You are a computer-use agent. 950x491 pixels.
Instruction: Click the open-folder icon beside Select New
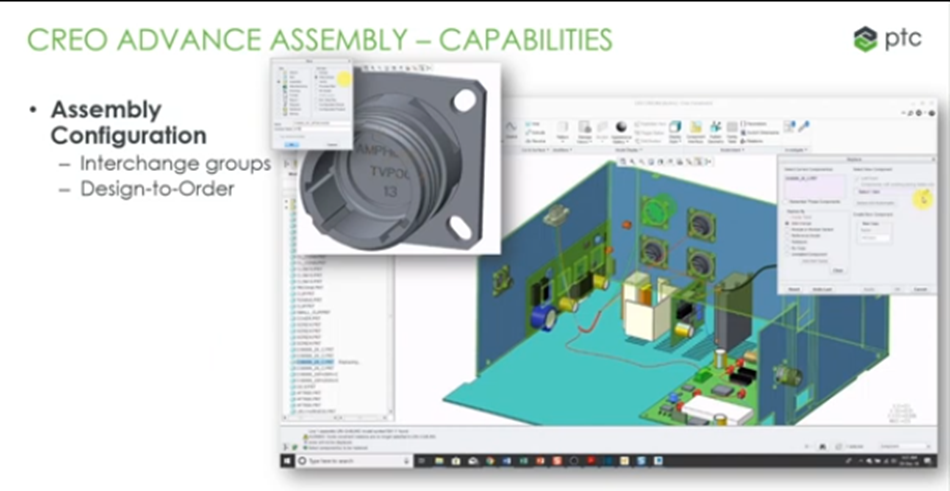coord(927,190)
